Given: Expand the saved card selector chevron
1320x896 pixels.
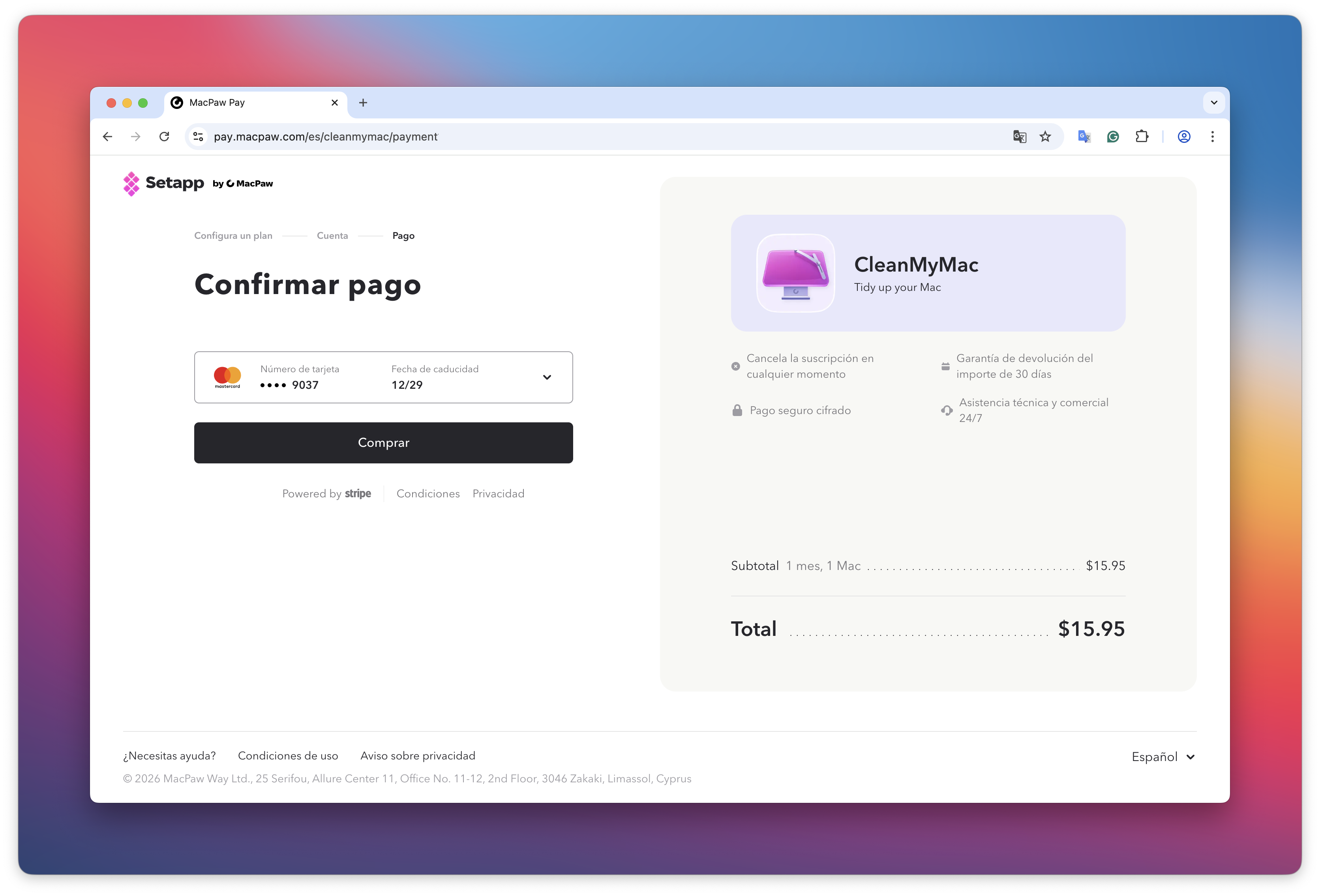Looking at the screenshot, I should click(x=547, y=377).
